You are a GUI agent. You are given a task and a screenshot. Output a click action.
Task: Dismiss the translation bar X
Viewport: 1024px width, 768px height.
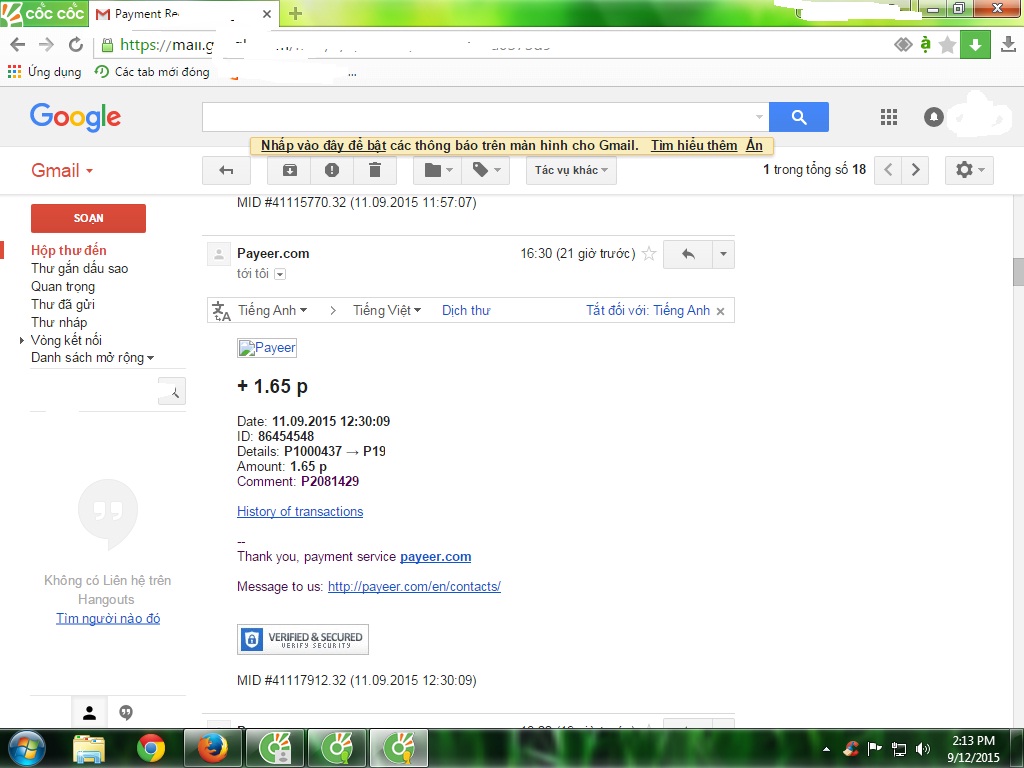click(720, 312)
